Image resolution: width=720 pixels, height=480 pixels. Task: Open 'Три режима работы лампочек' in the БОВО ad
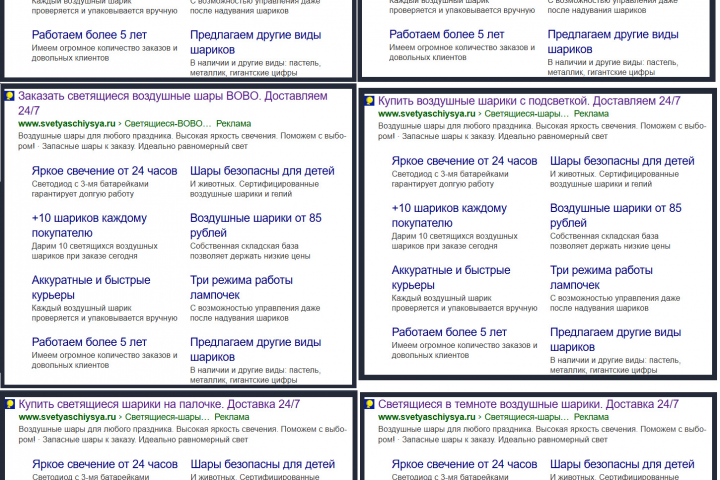[241, 287]
